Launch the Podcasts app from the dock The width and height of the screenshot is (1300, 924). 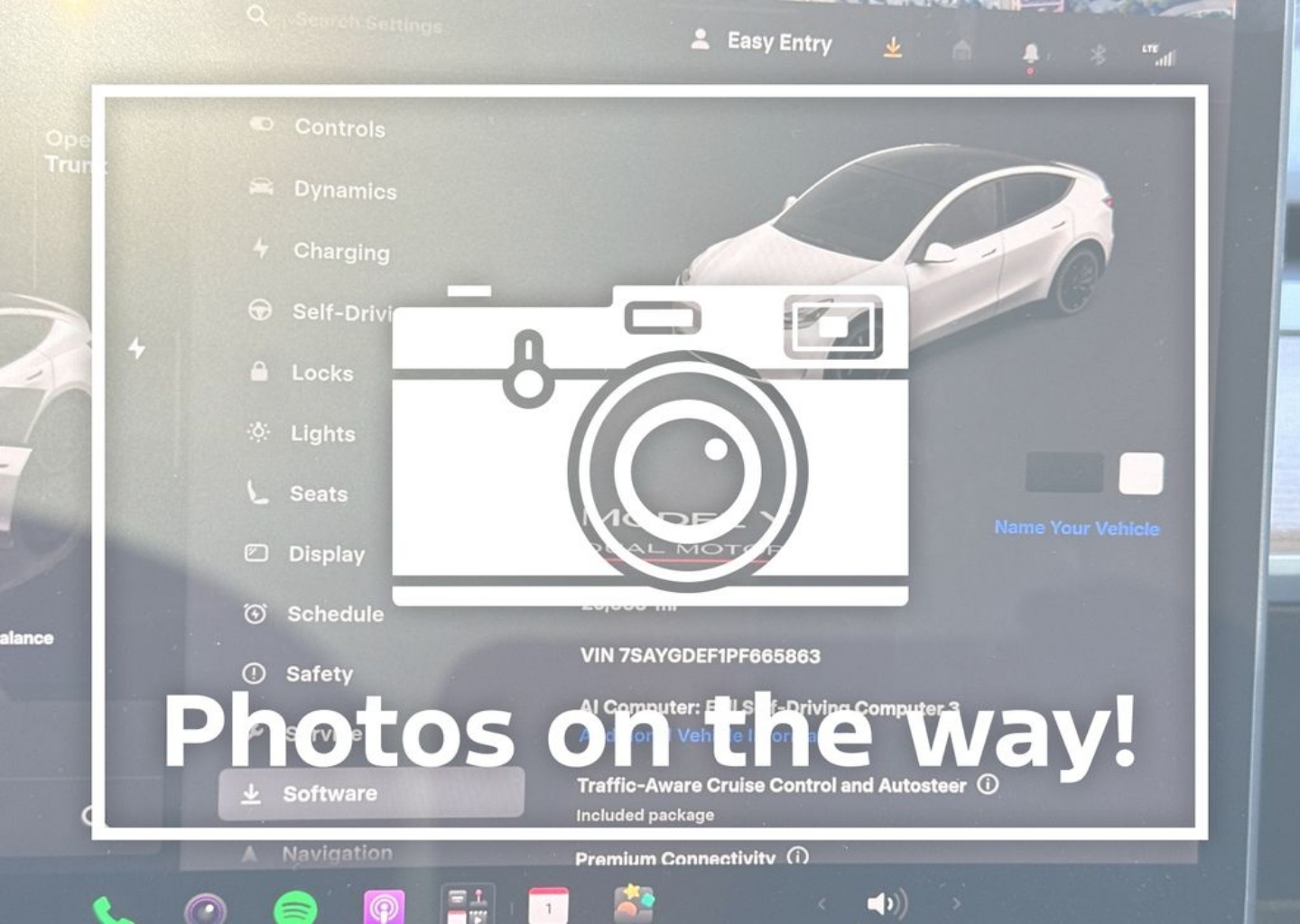pos(384,907)
